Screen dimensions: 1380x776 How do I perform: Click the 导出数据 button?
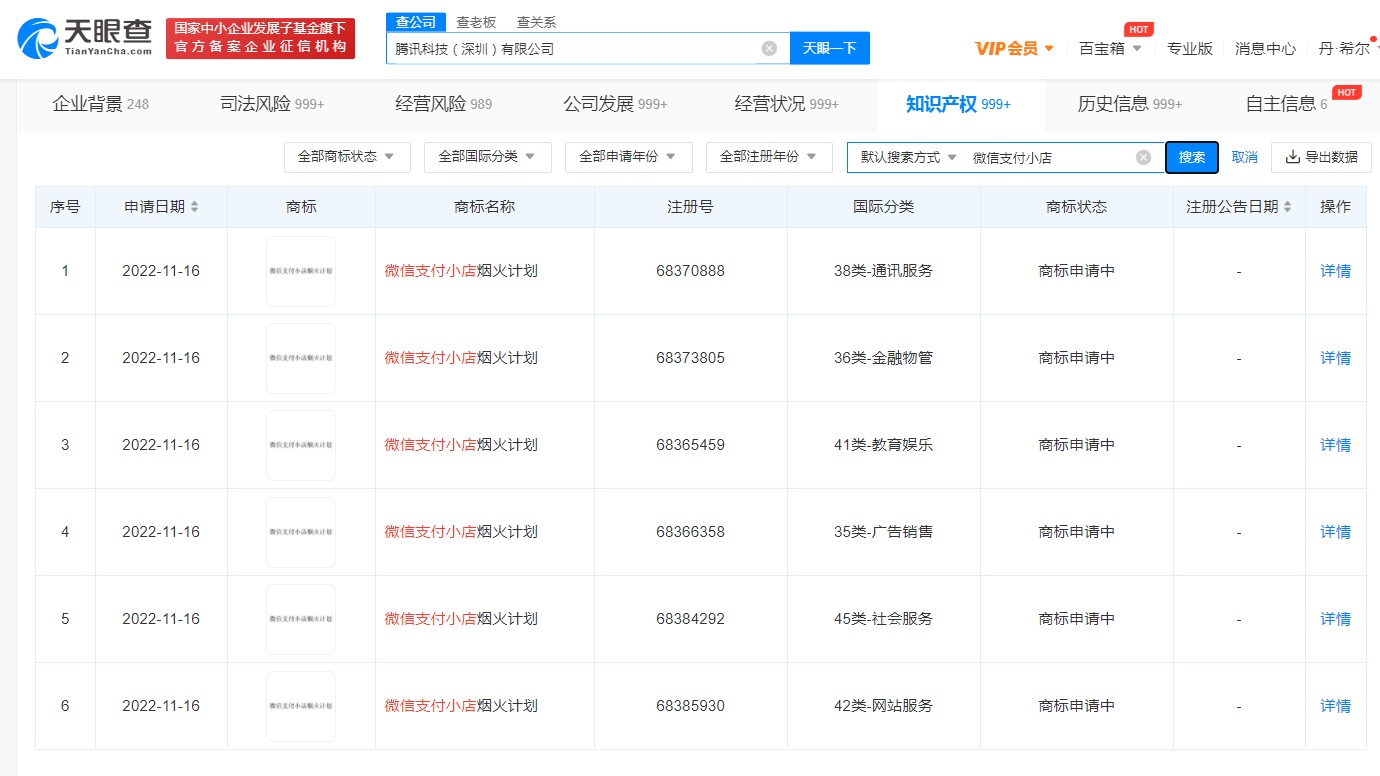(x=1321, y=157)
